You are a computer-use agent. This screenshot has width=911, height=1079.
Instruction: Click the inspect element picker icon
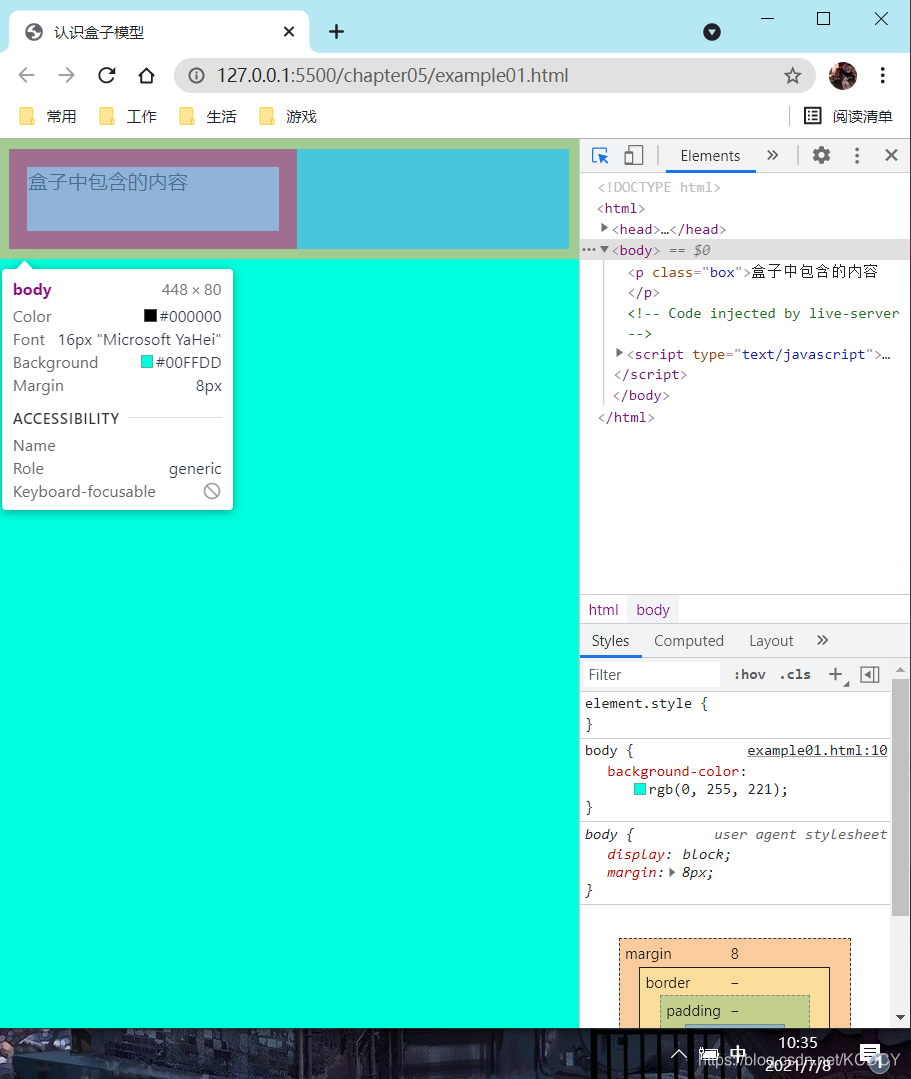click(x=600, y=156)
